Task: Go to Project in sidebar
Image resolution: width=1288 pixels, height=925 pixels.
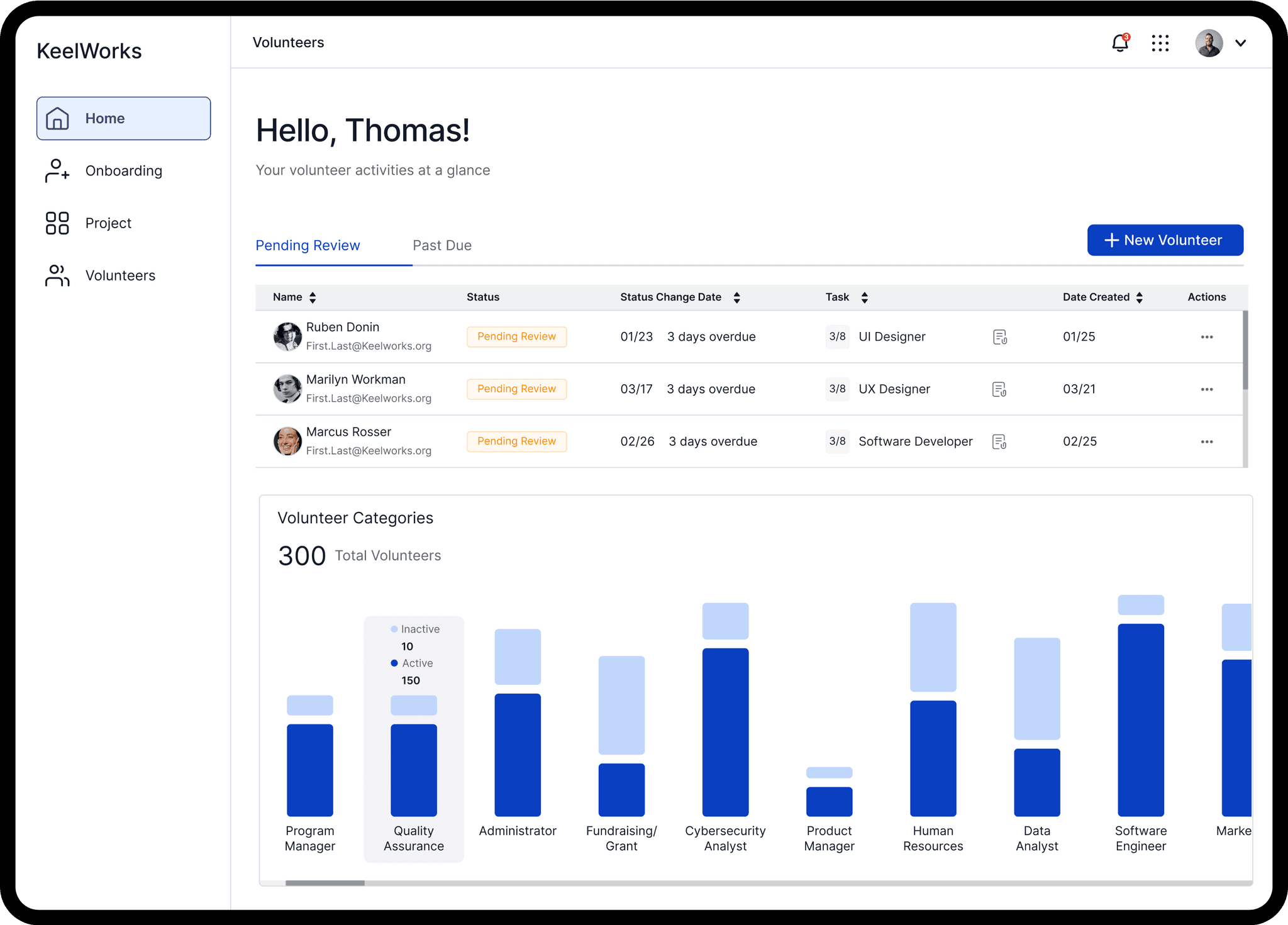Action: 108,223
